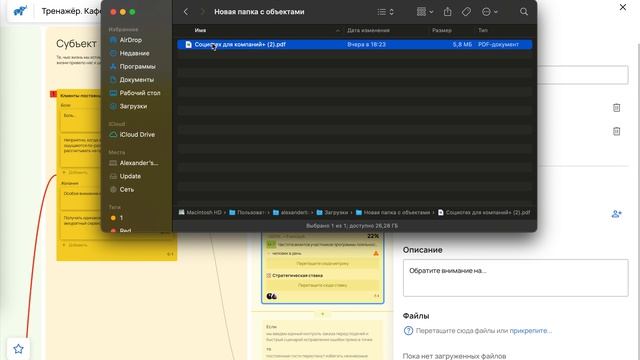Click Стратегическая ставка in the background card

click(297, 276)
